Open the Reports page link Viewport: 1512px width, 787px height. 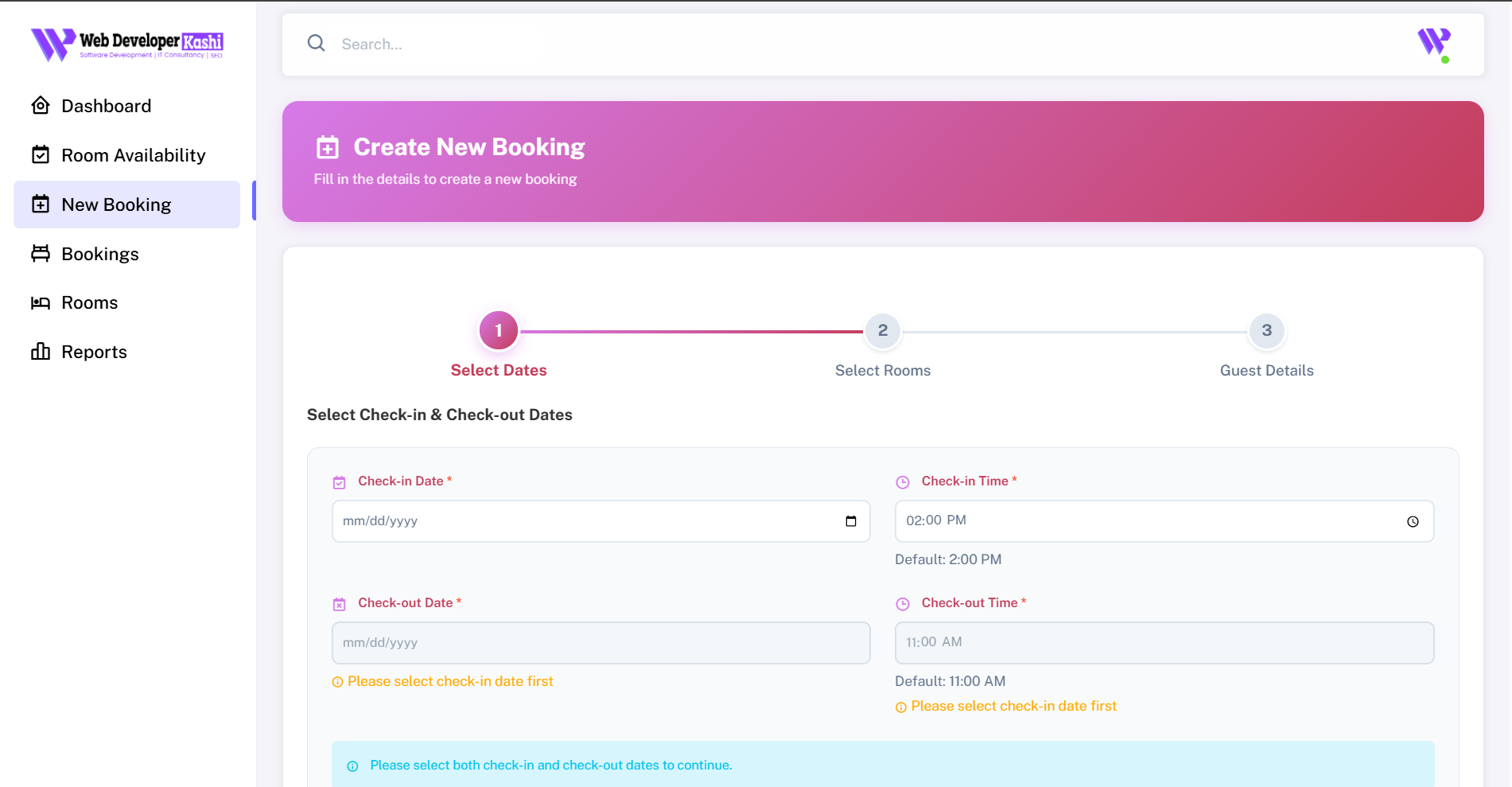94,352
